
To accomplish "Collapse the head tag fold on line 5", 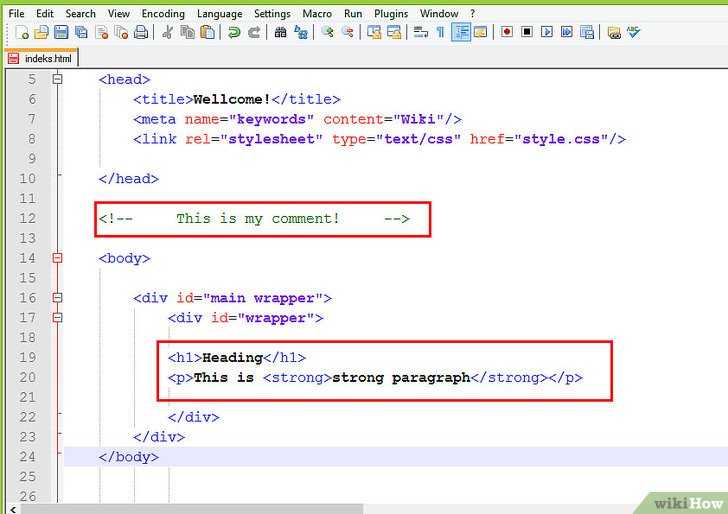I will tap(57, 79).
